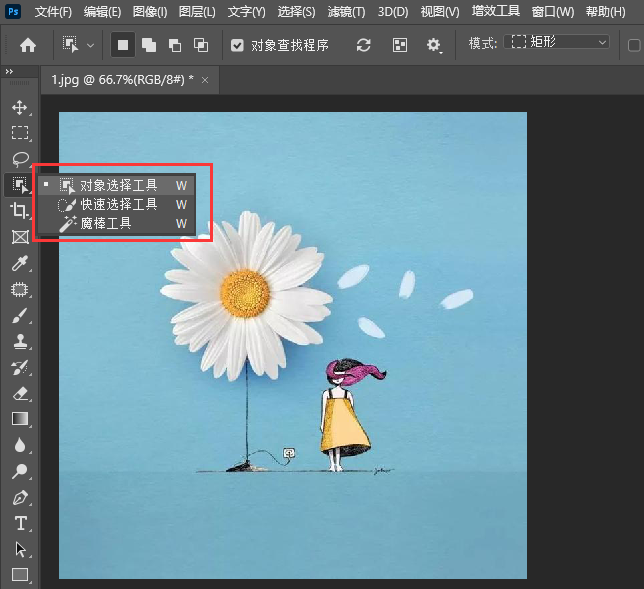This screenshot has width=644, height=589.
Task: Click the Home icon in options bar
Action: point(28,45)
